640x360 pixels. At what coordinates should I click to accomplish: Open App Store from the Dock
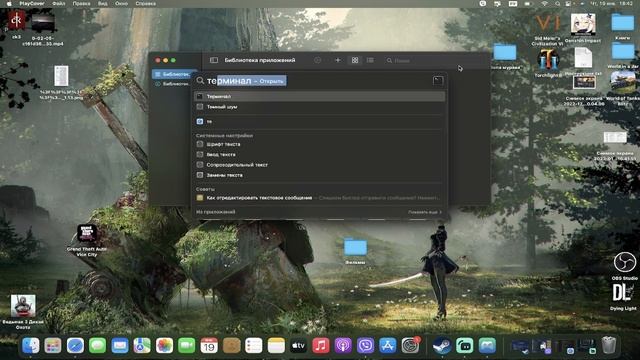point(388,346)
